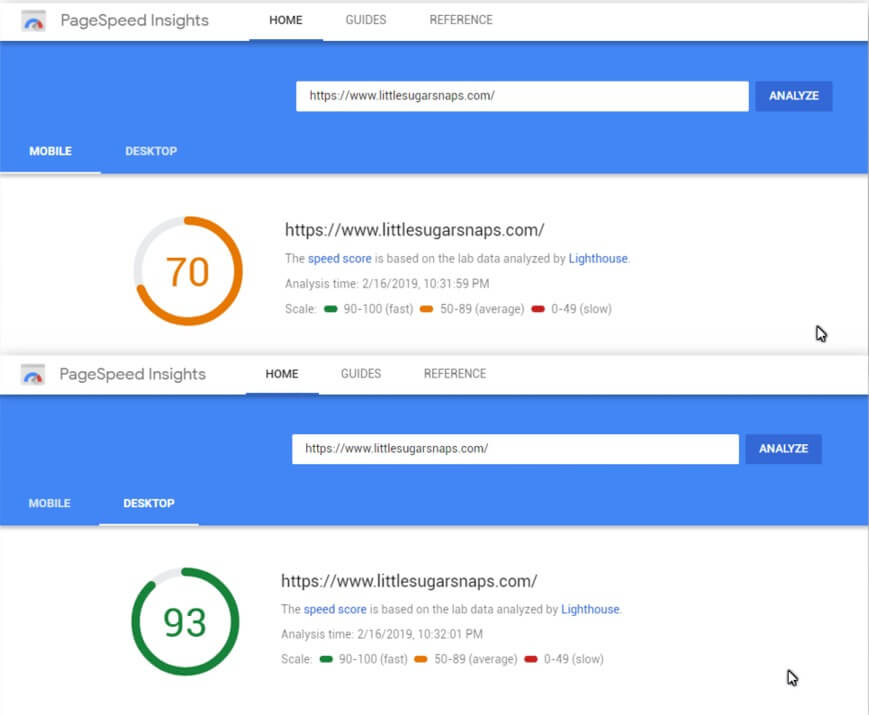Image resolution: width=869 pixels, height=715 pixels.
Task: Click the ANALYZE button in top panel
Action: pos(794,96)
